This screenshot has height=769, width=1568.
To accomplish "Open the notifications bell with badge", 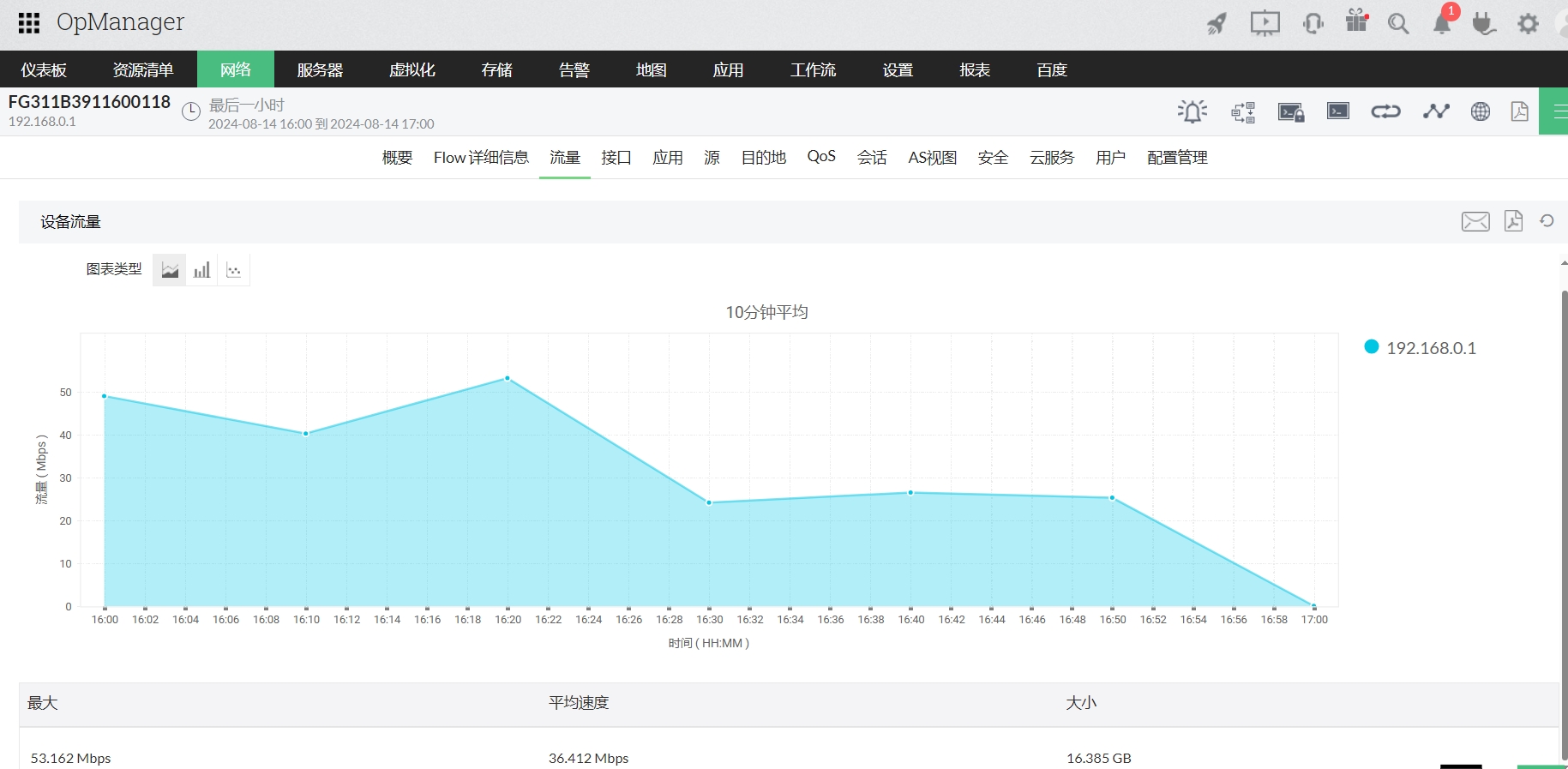I will [x=1442, y=23].
